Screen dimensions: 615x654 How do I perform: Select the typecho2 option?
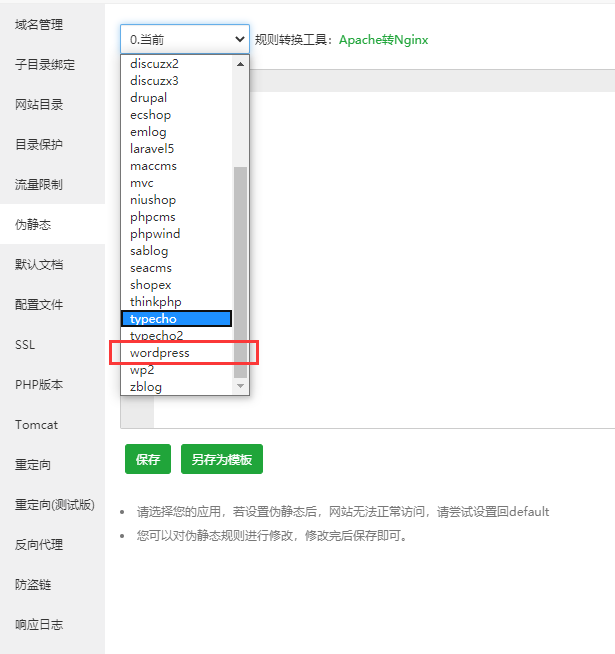[x=176, y=336]
